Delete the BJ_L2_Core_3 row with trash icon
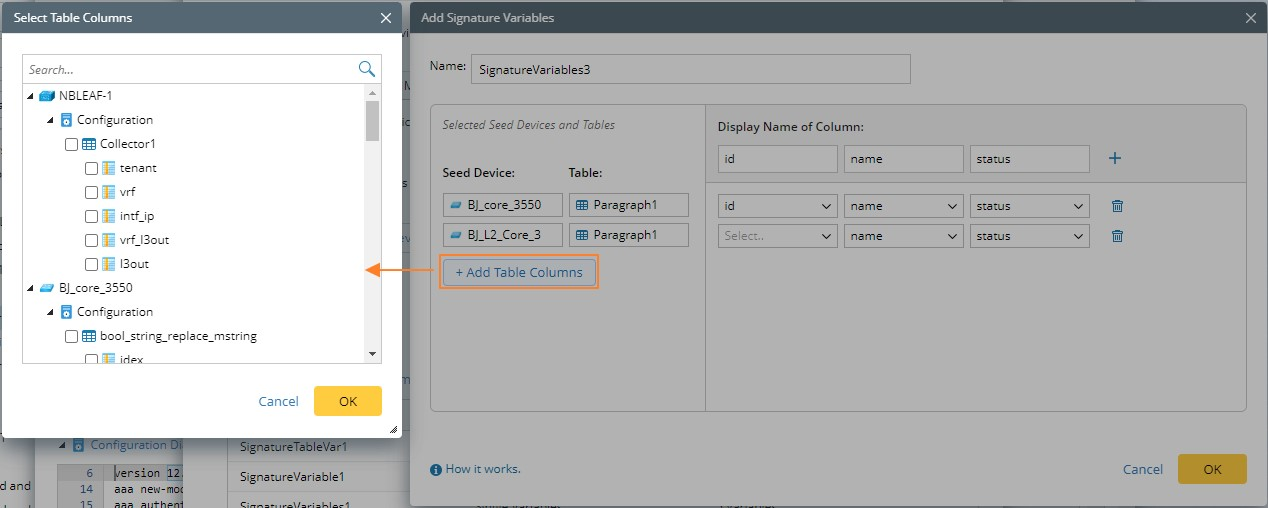This screenshot has width=1268, height=508. [x=1118, y=236]
